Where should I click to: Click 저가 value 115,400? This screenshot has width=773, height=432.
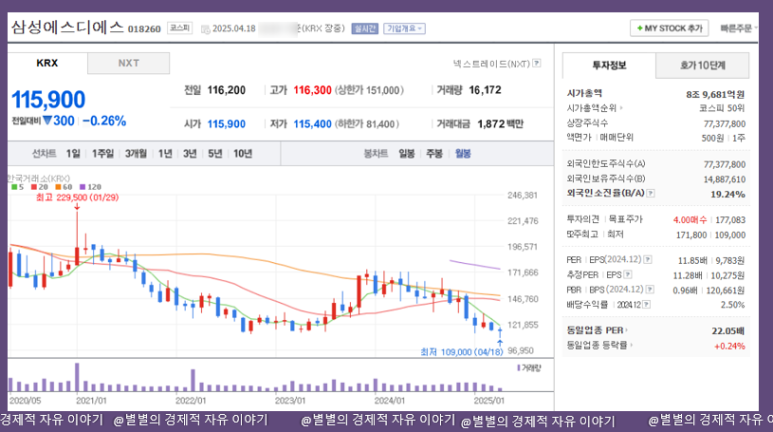313,124
